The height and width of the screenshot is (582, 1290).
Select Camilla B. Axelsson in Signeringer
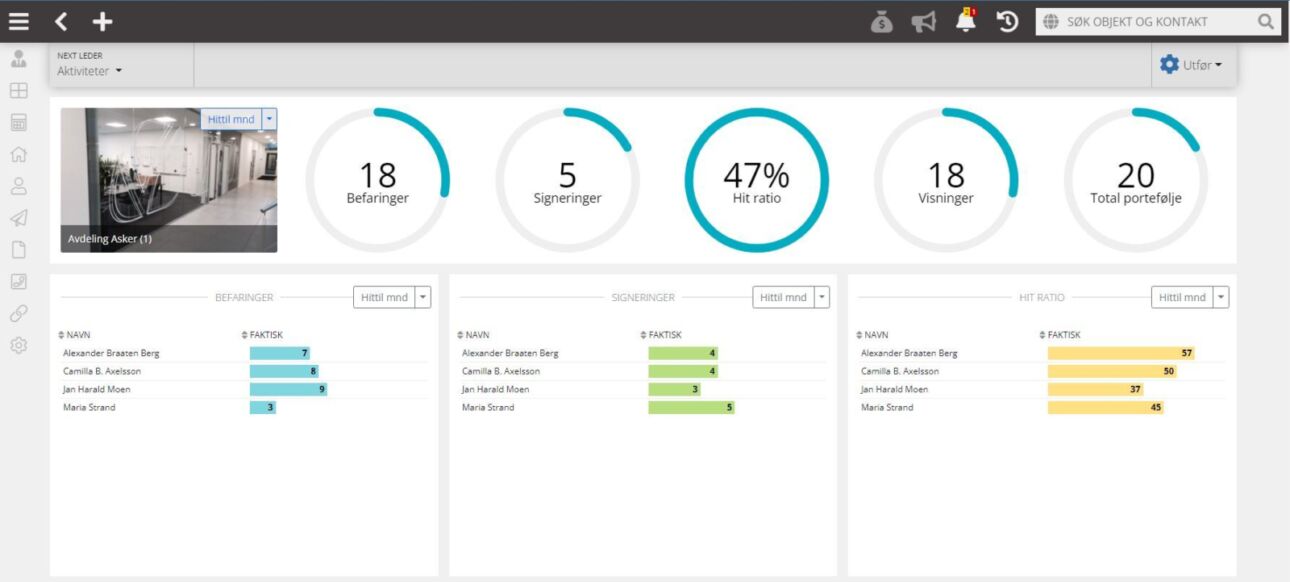[x=501, y=371]
